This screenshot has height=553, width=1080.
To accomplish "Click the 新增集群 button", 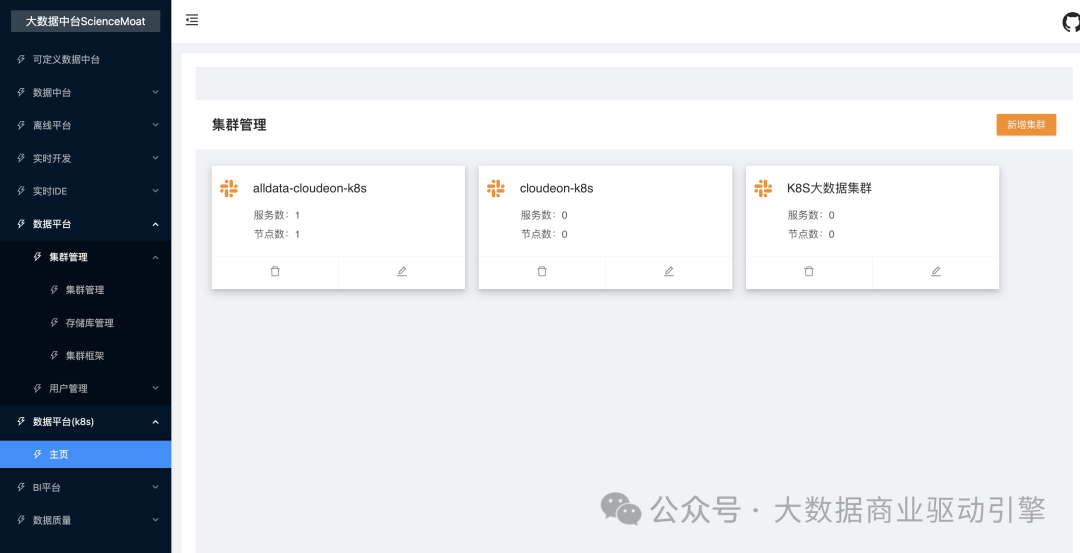I will [1026, 125].
